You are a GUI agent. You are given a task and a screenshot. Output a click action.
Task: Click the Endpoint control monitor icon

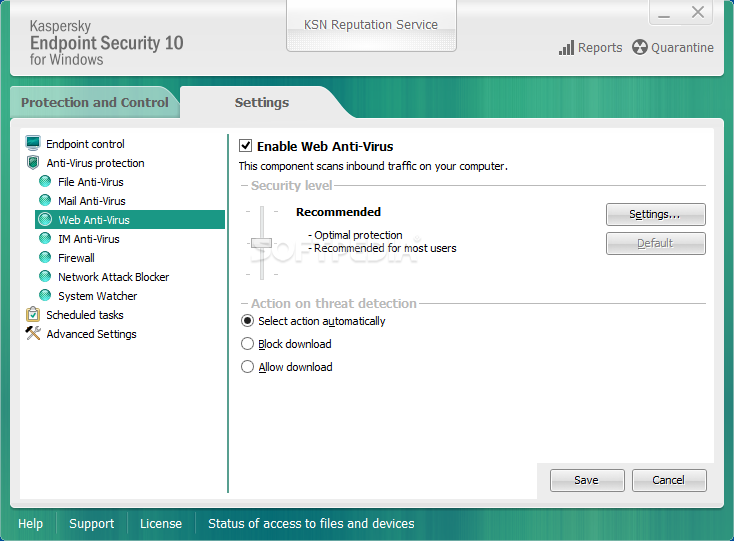click(33, 143)
